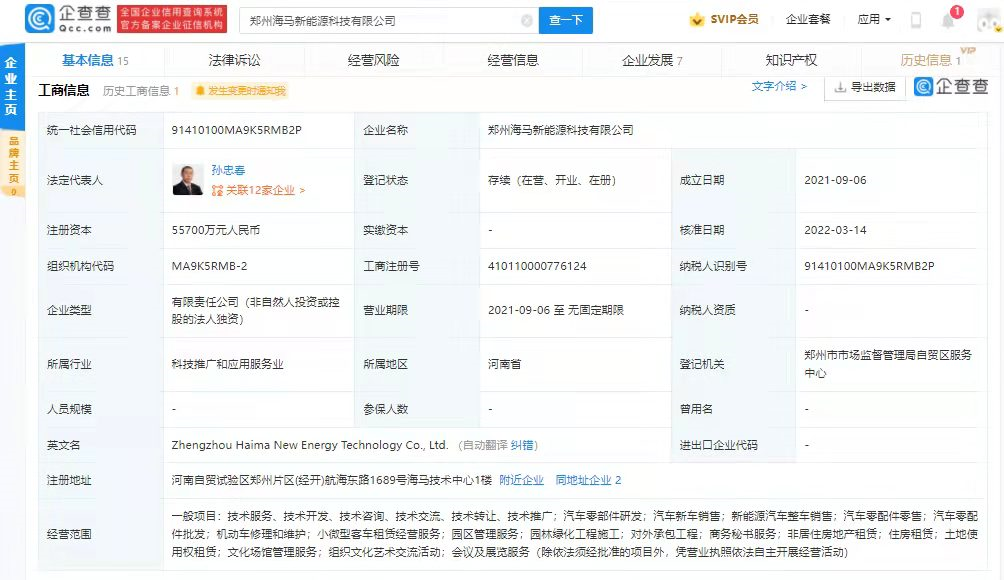The image size is (1004, 580).
Task: Open 关联12家企业 link
Action: 262,191
